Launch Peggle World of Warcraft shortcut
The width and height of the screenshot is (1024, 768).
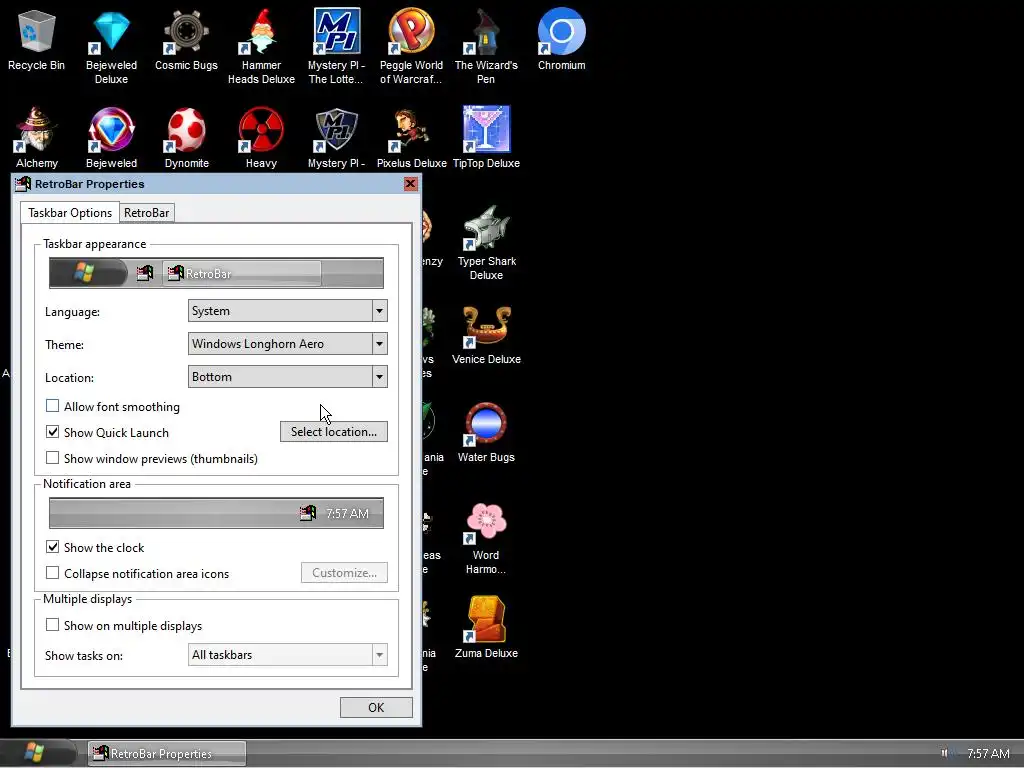(x=411, y=46)
